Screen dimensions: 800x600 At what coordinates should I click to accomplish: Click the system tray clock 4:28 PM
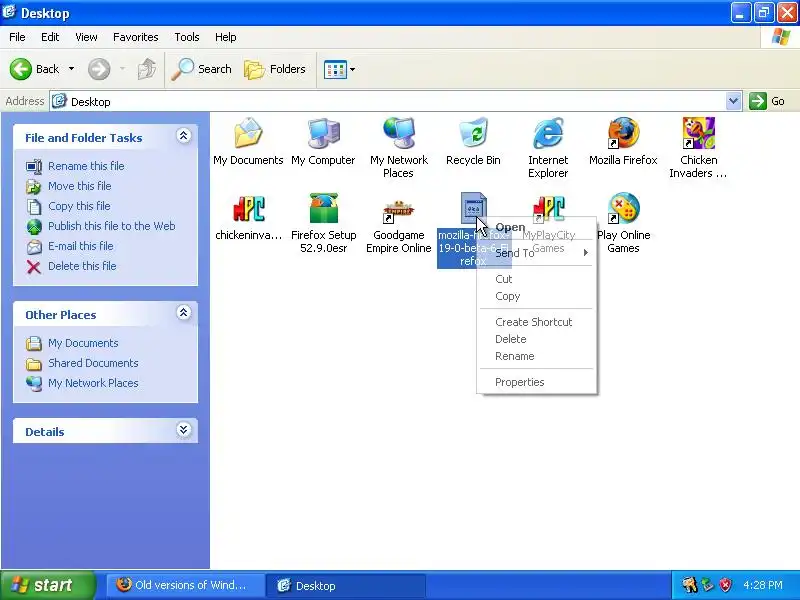(763, 585)
